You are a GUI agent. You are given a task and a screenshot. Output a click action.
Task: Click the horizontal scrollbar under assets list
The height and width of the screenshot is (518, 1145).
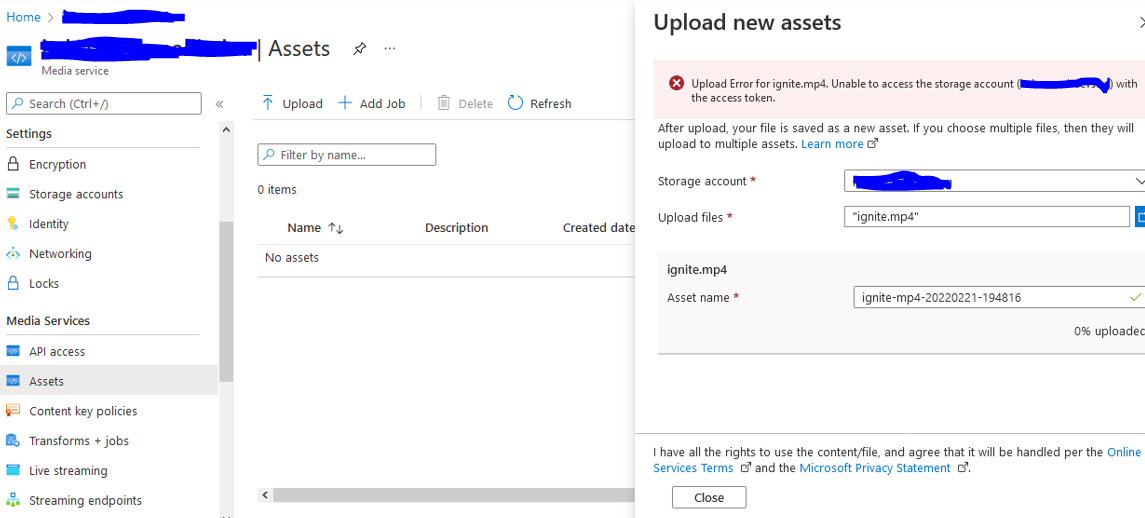[450, 495]
